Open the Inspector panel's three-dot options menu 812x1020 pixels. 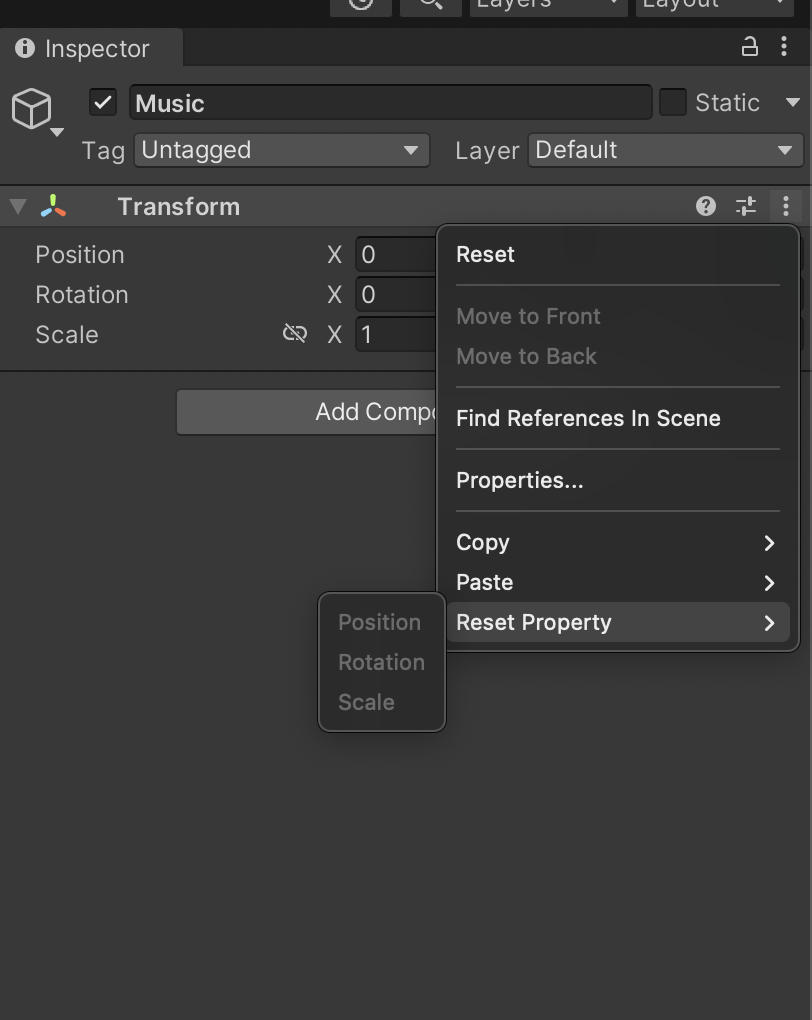784,47
